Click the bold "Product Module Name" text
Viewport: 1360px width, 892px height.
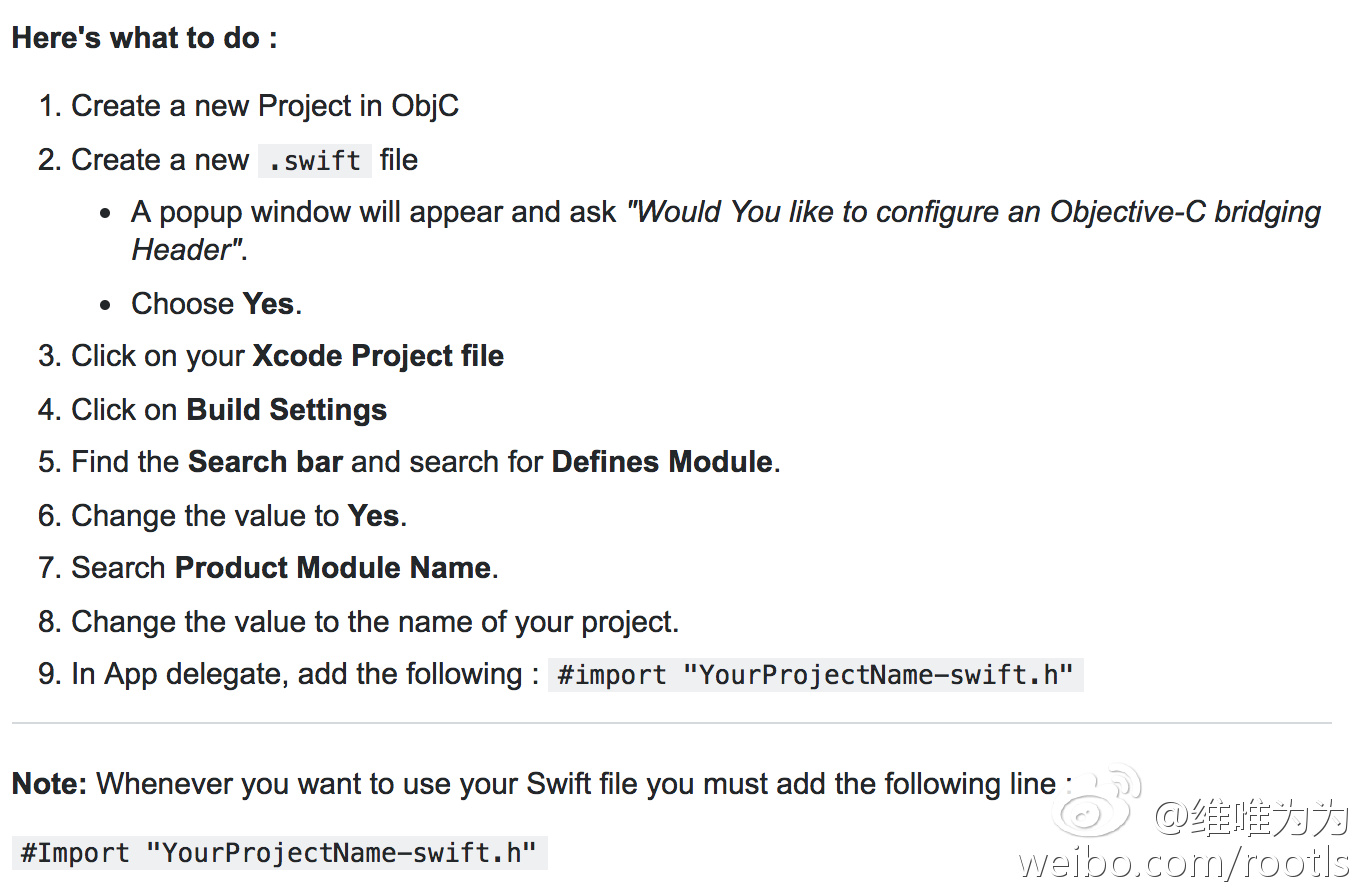333,568
